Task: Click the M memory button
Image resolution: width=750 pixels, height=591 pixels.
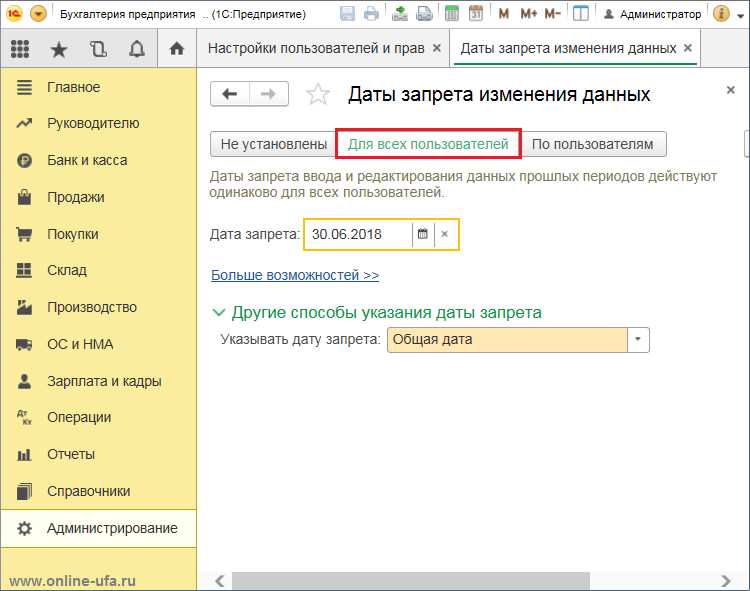Action: point(504,14)
